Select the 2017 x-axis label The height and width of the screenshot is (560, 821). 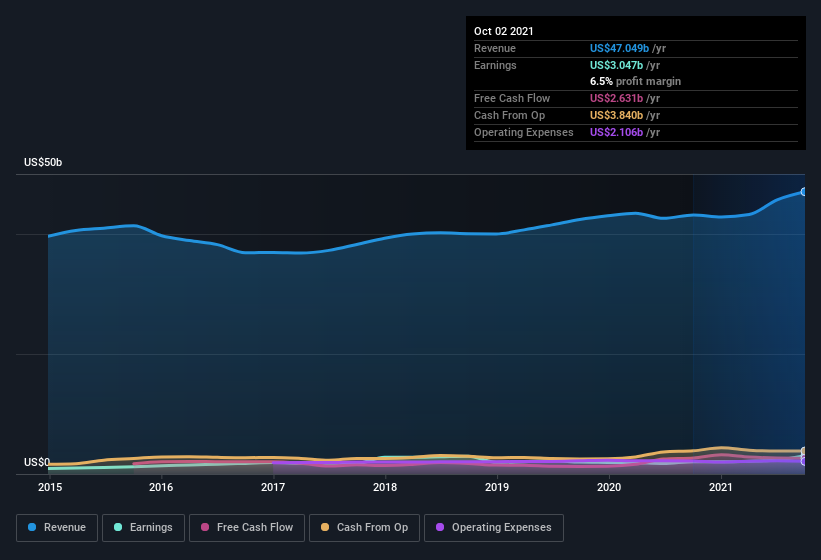point(273,487)
